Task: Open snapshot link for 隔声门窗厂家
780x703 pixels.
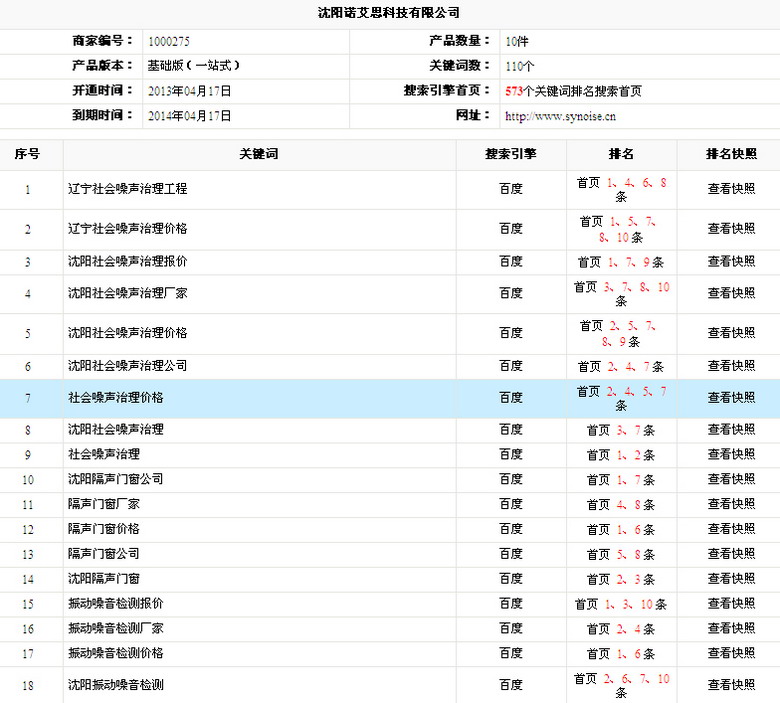Action: point(731,504)
